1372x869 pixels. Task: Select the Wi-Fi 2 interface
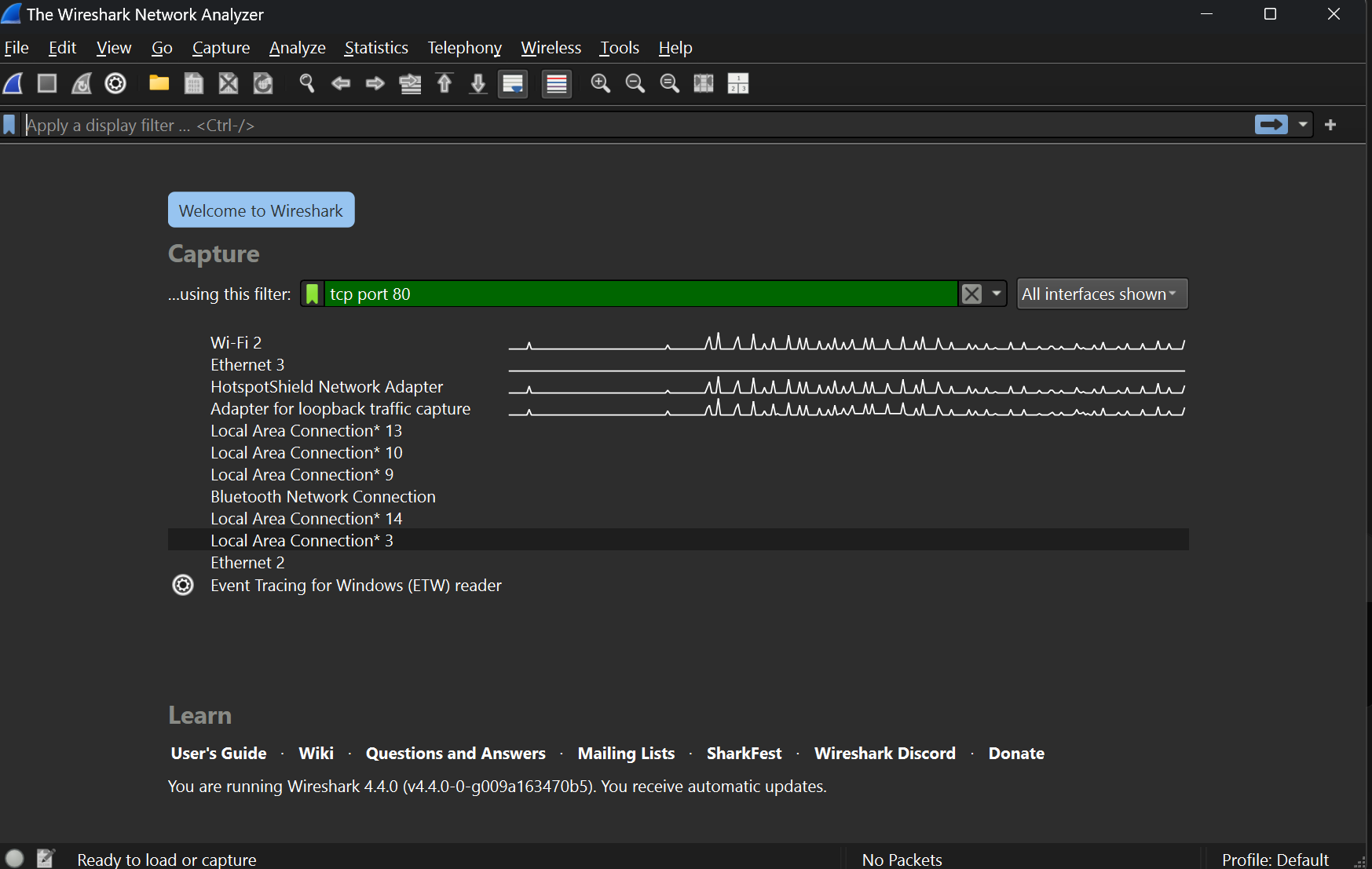[x=679, y=343]
